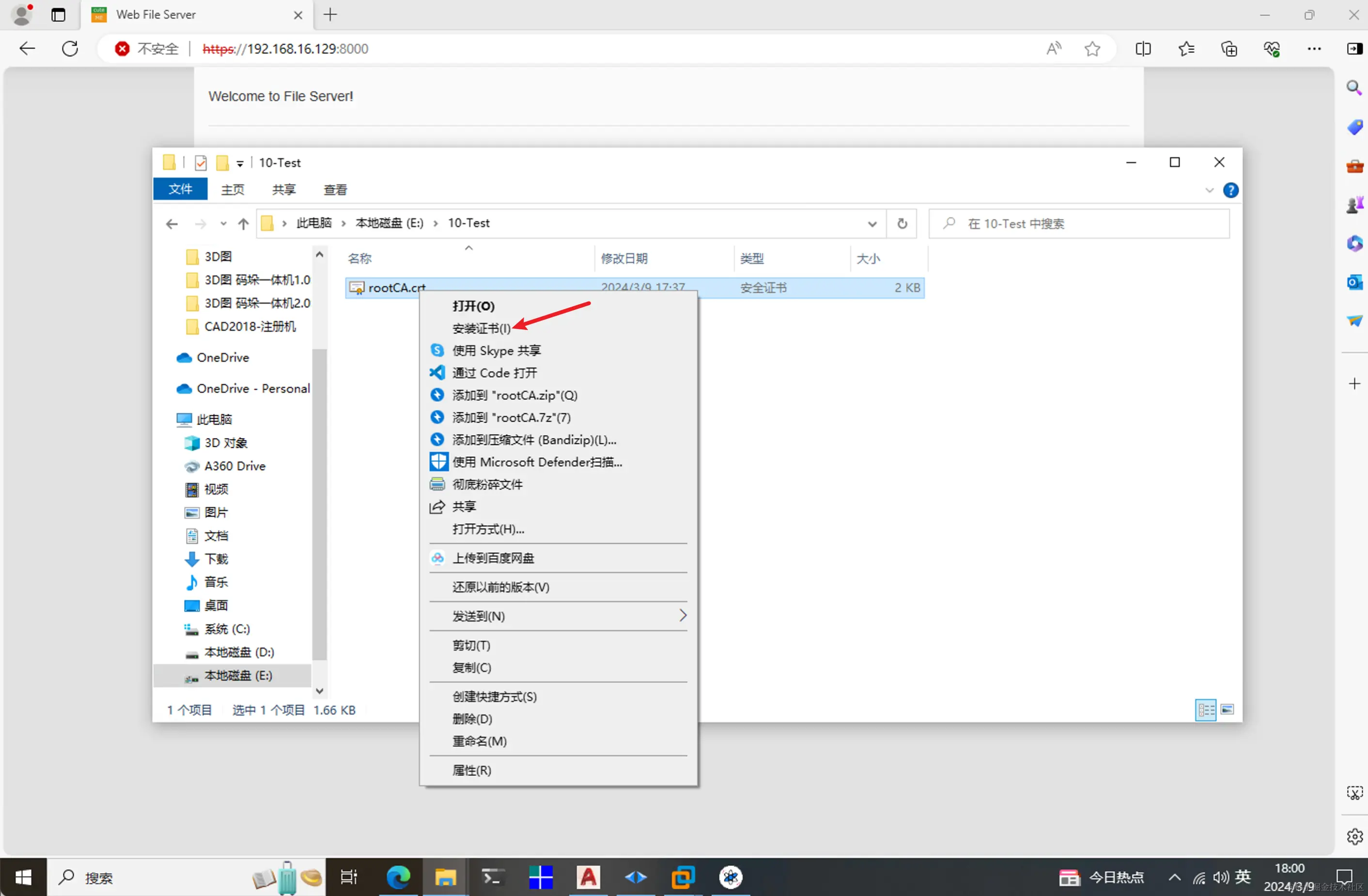The height and width of the screenshot is (896, 1368).
Task: Open Task View on the taskbar
Action: [x=349, y=878]
